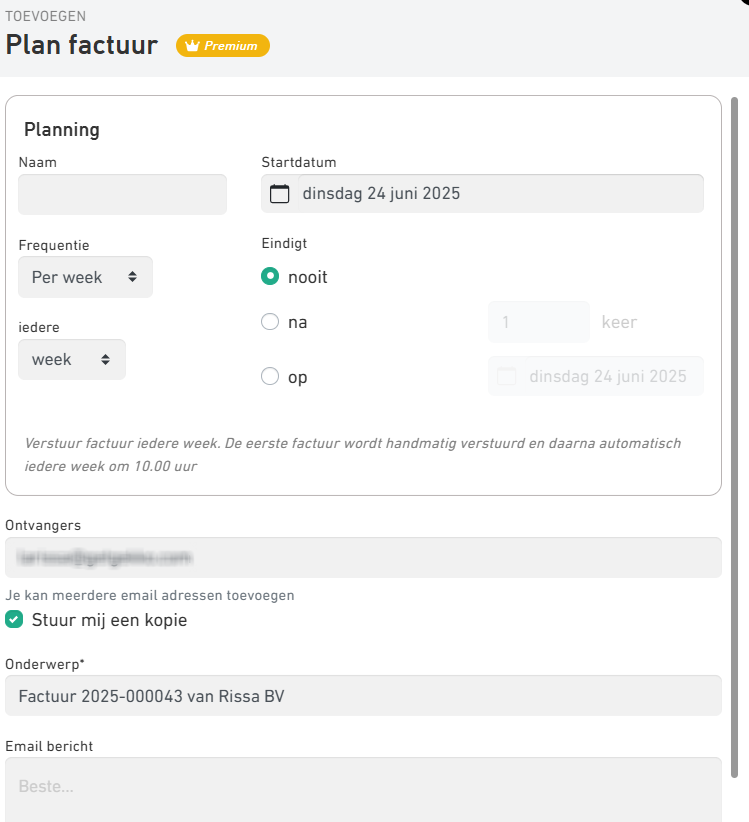The image size is (749, 822).
Task: Click the 'Stuur mij een kopie' label
Action: 109,620
